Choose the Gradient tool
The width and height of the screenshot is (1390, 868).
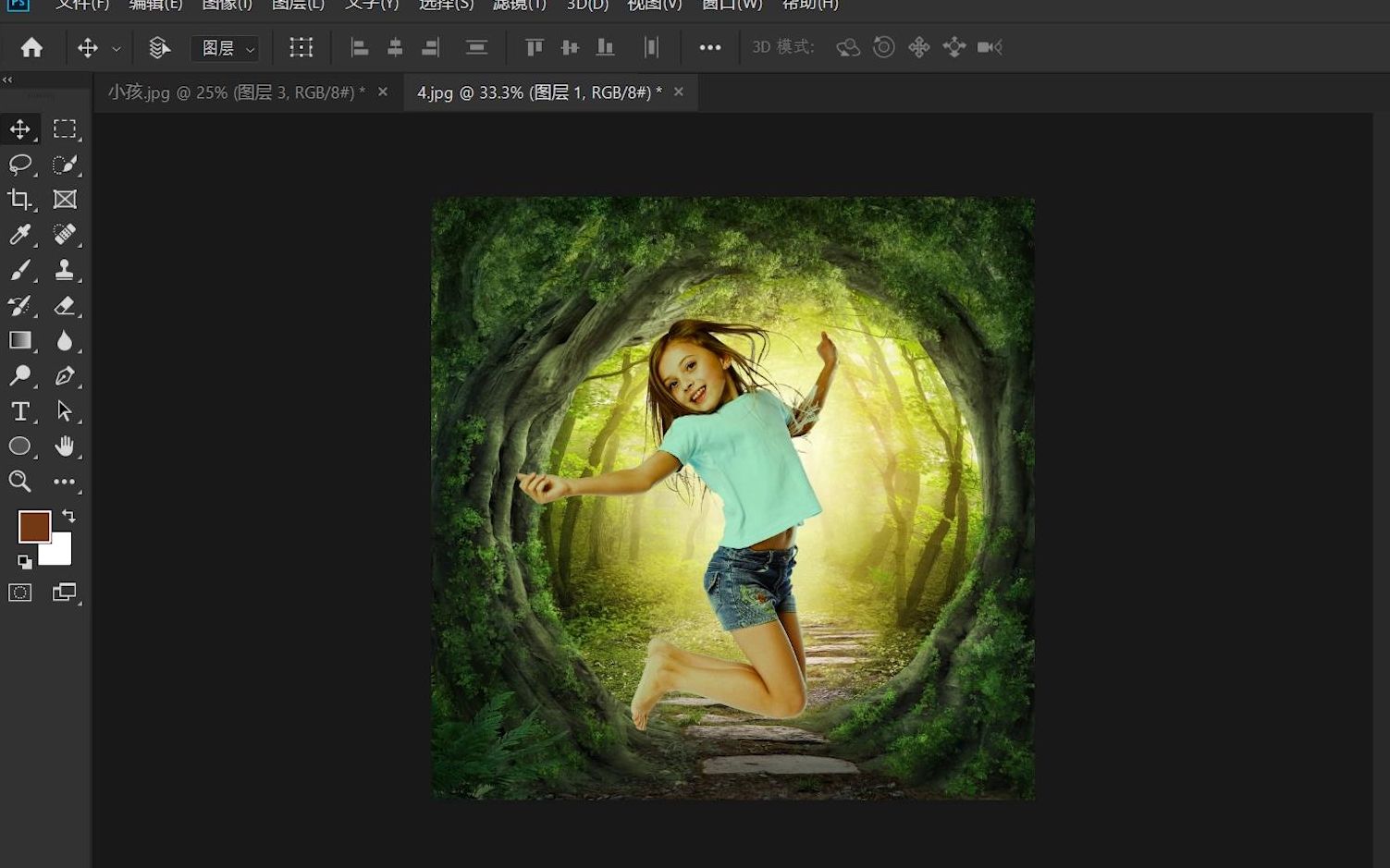(20, 340)
